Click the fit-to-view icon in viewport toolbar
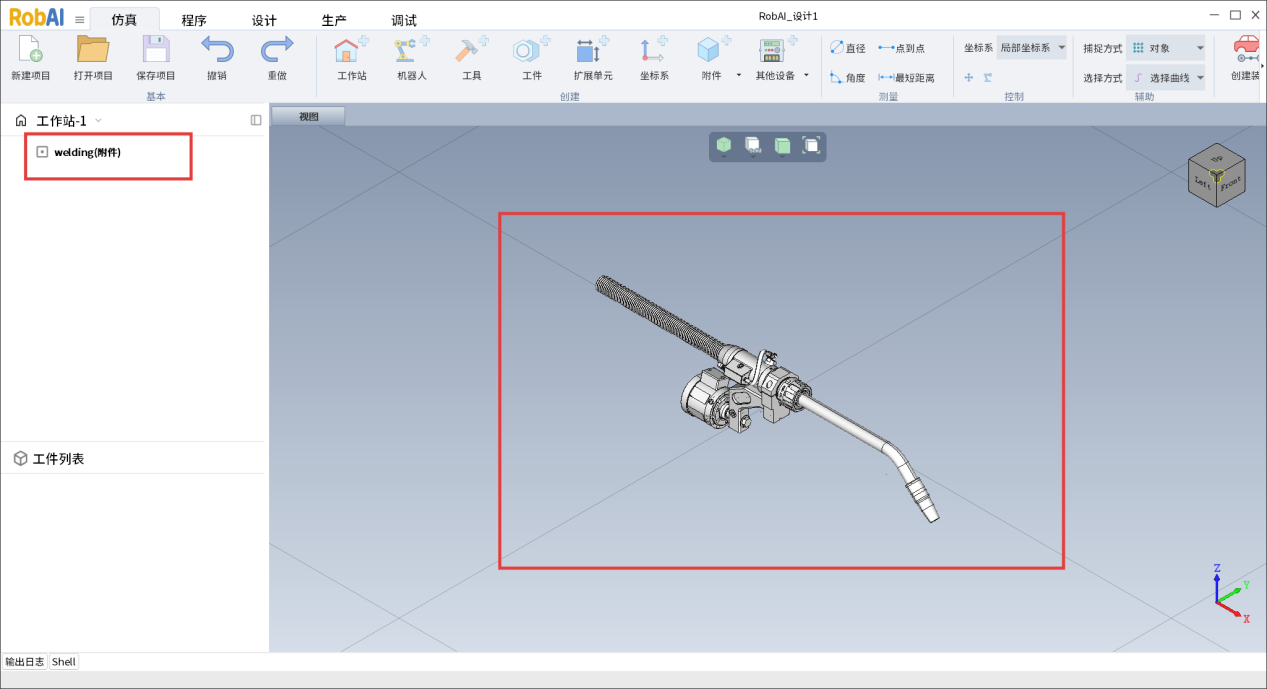1267x689 pixels. 812,146
